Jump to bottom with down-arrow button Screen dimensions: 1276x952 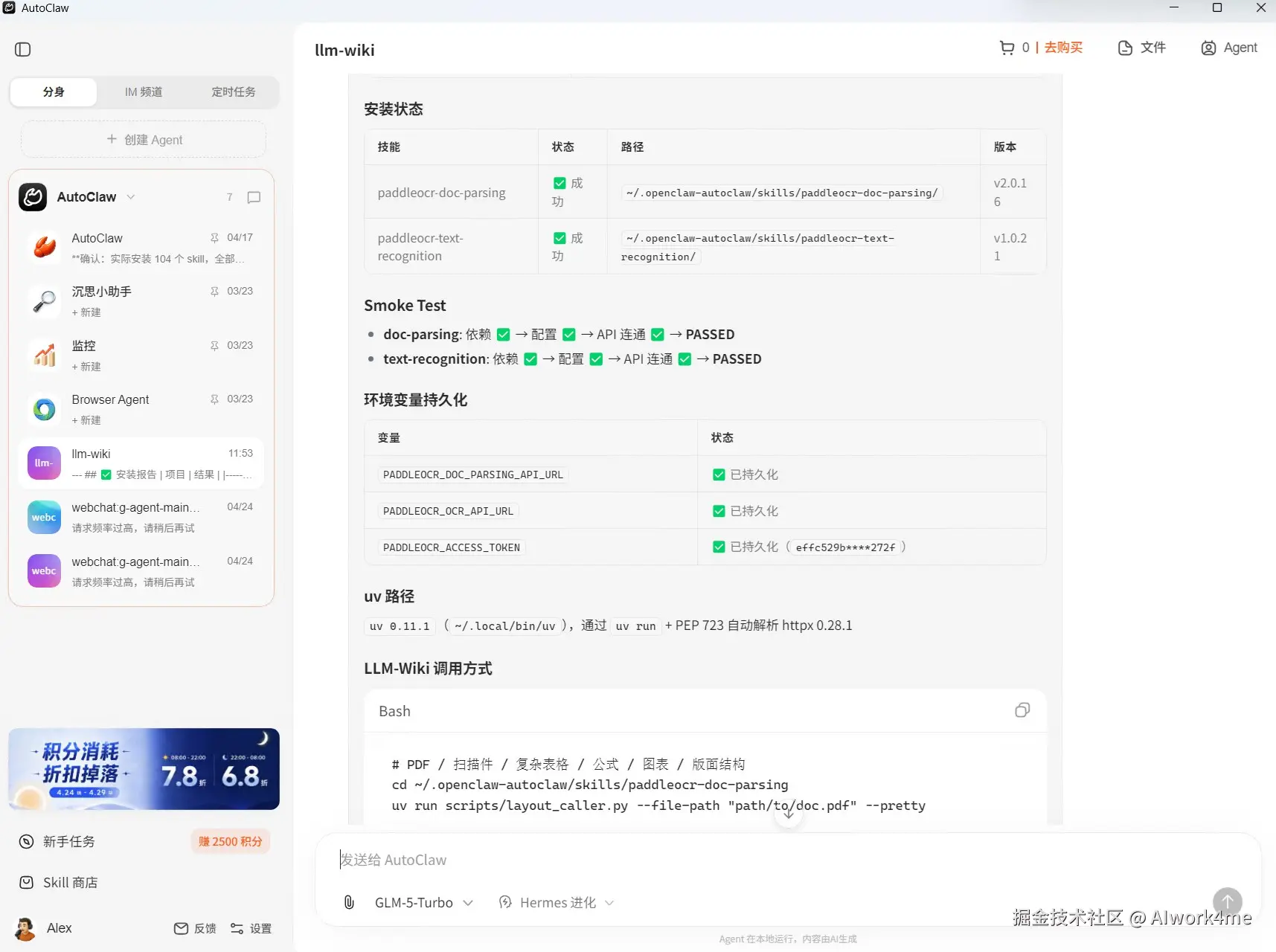tap(789, 814)
